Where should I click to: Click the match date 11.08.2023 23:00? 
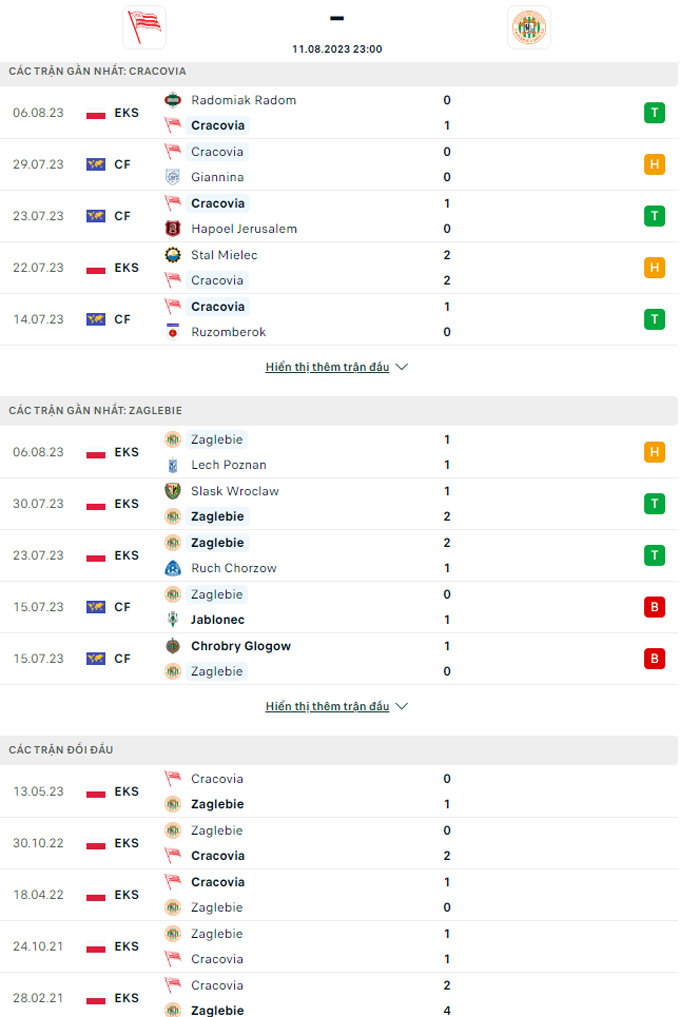coord(337,48)
